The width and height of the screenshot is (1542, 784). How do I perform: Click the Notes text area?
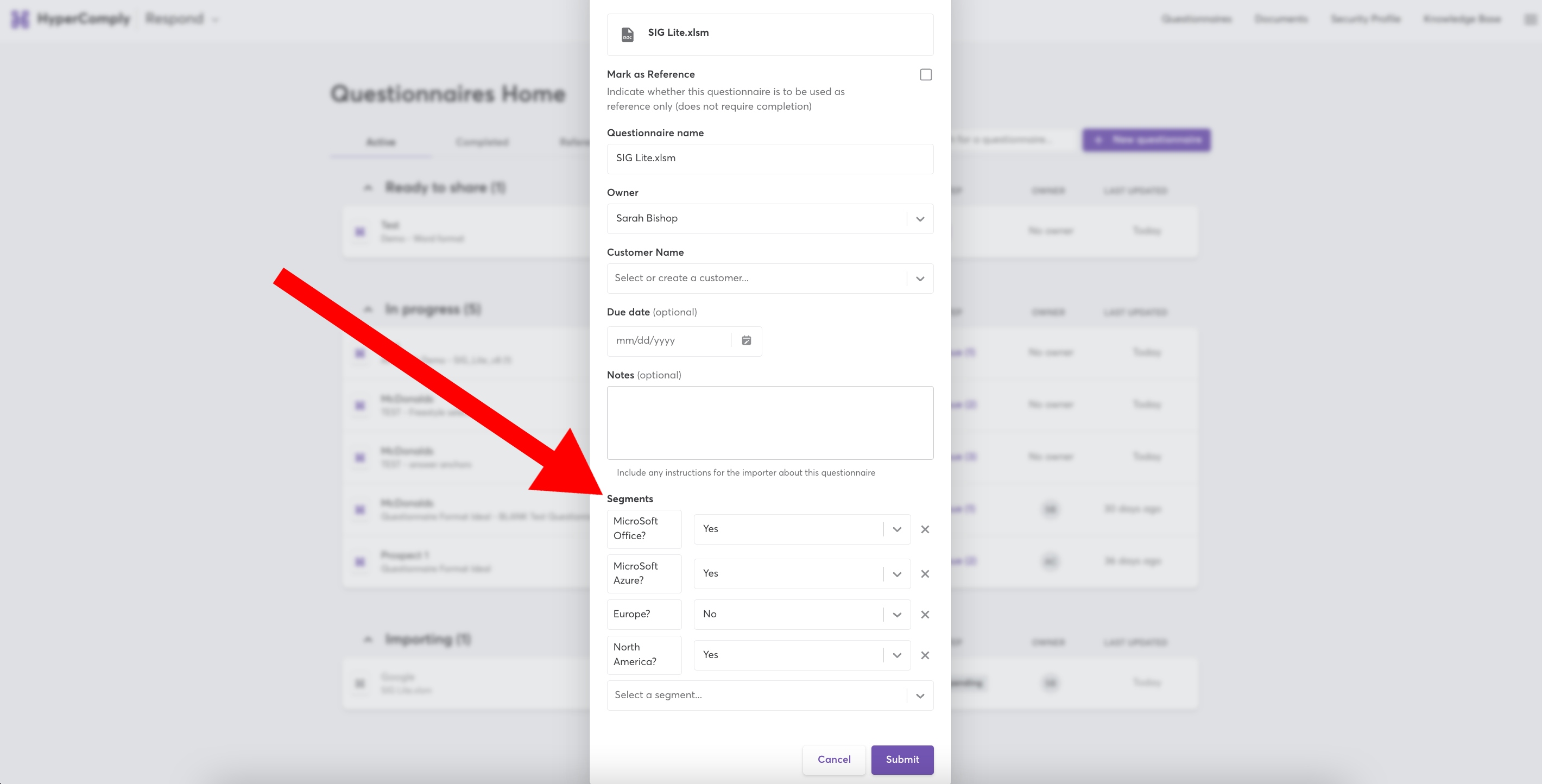click(x=770, y=422)
